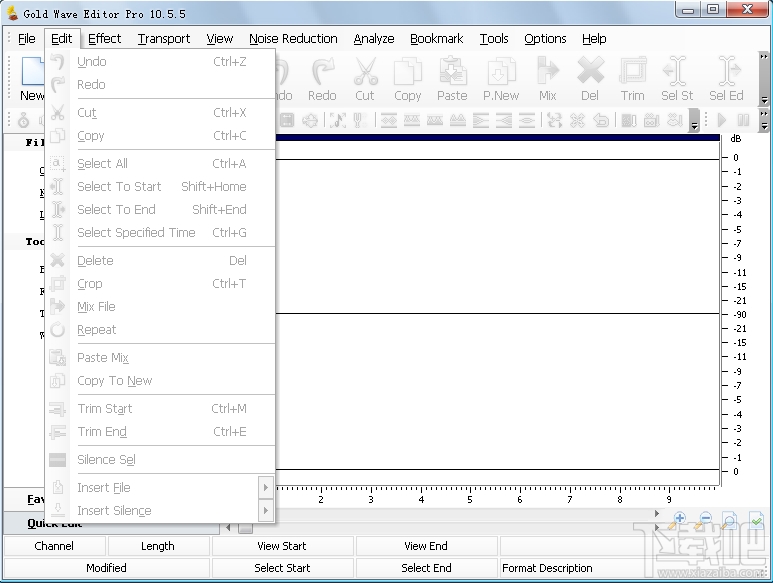
Task: Open the Tools menu
Action: [x=494, y=38]
